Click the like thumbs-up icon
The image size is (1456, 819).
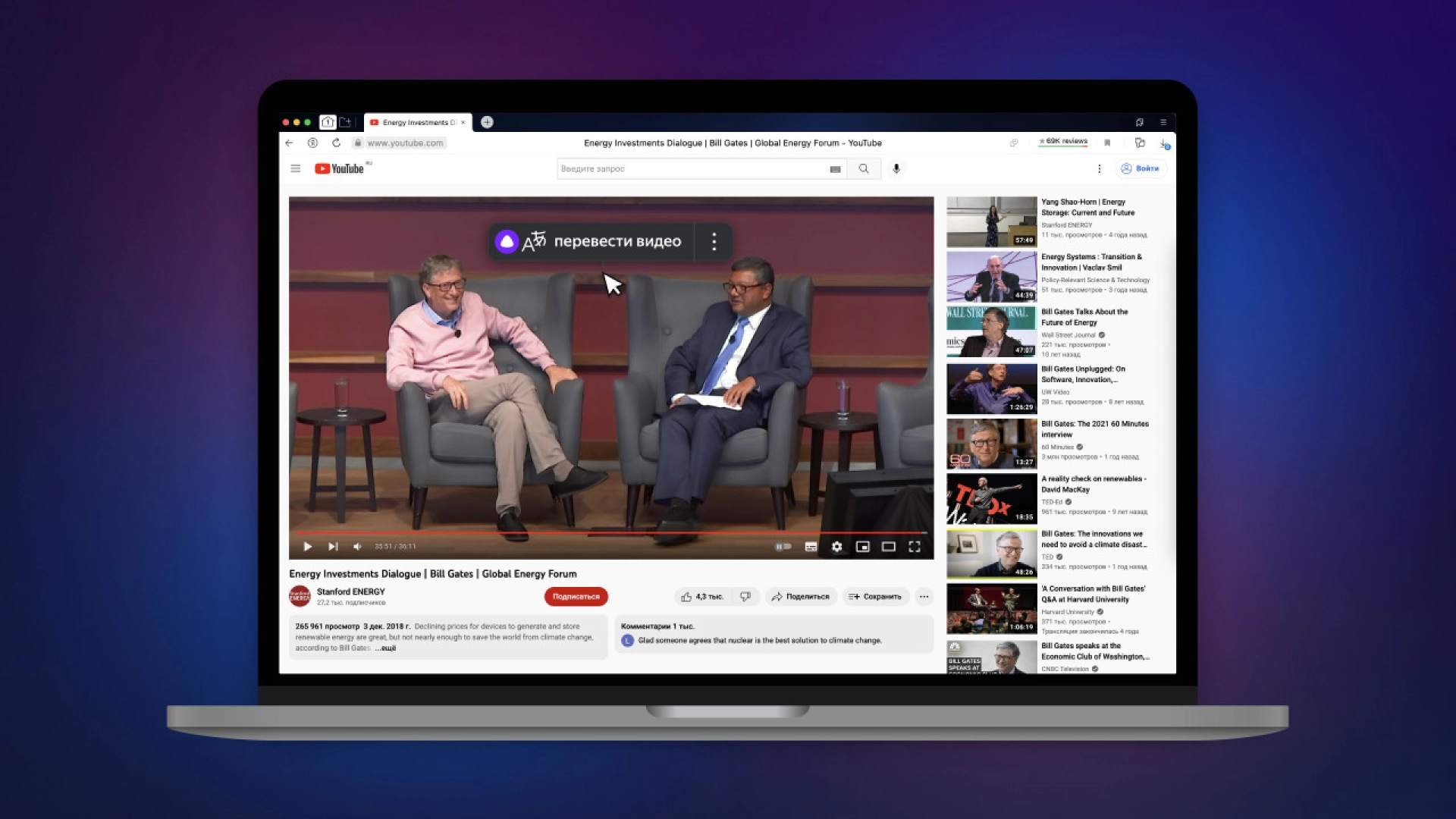[x=687, y=597]
